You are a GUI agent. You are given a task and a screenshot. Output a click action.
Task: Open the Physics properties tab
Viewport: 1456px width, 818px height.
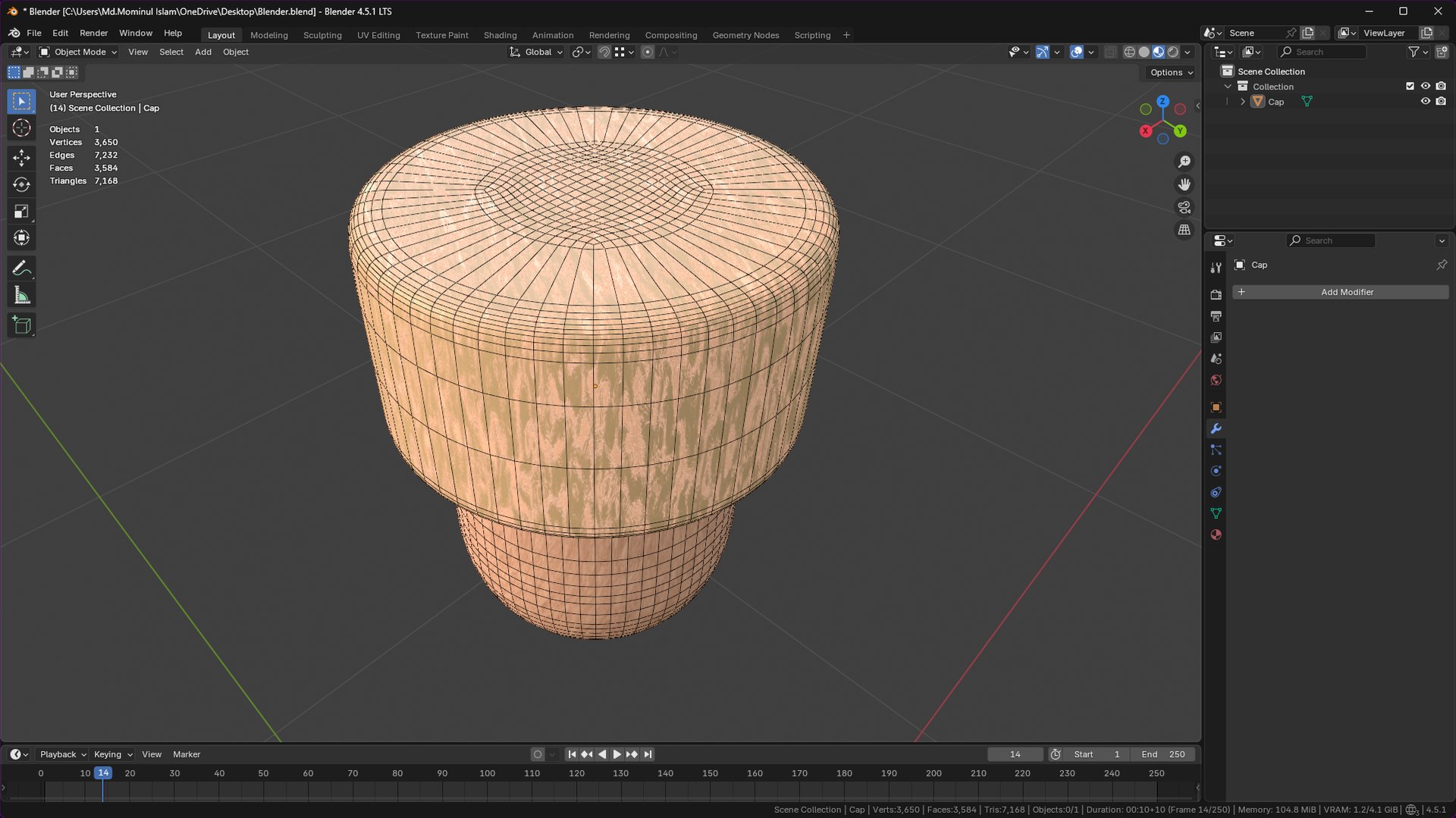(x=1216, y=471)
